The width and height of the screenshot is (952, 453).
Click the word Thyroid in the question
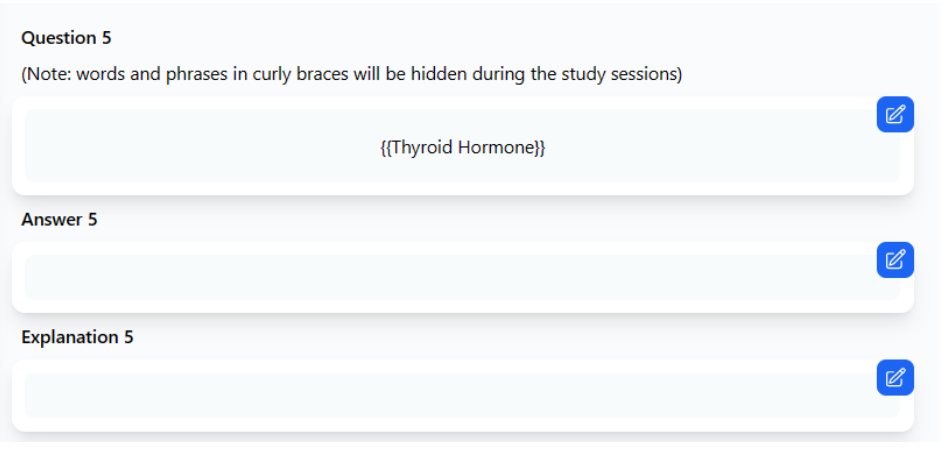point(423,148)
